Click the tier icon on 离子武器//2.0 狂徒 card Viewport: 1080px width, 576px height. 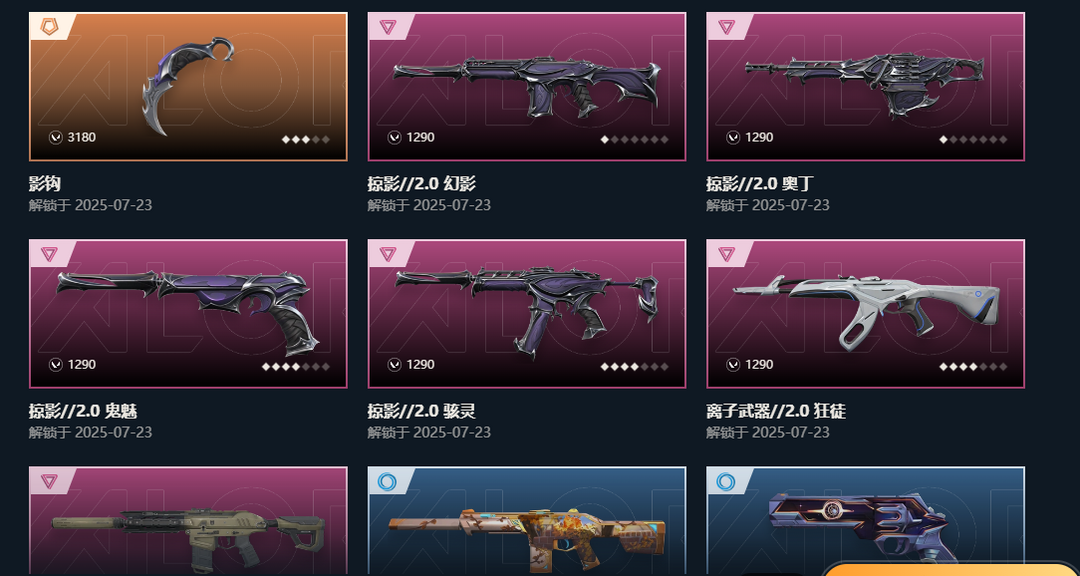(x=727, y=254)
